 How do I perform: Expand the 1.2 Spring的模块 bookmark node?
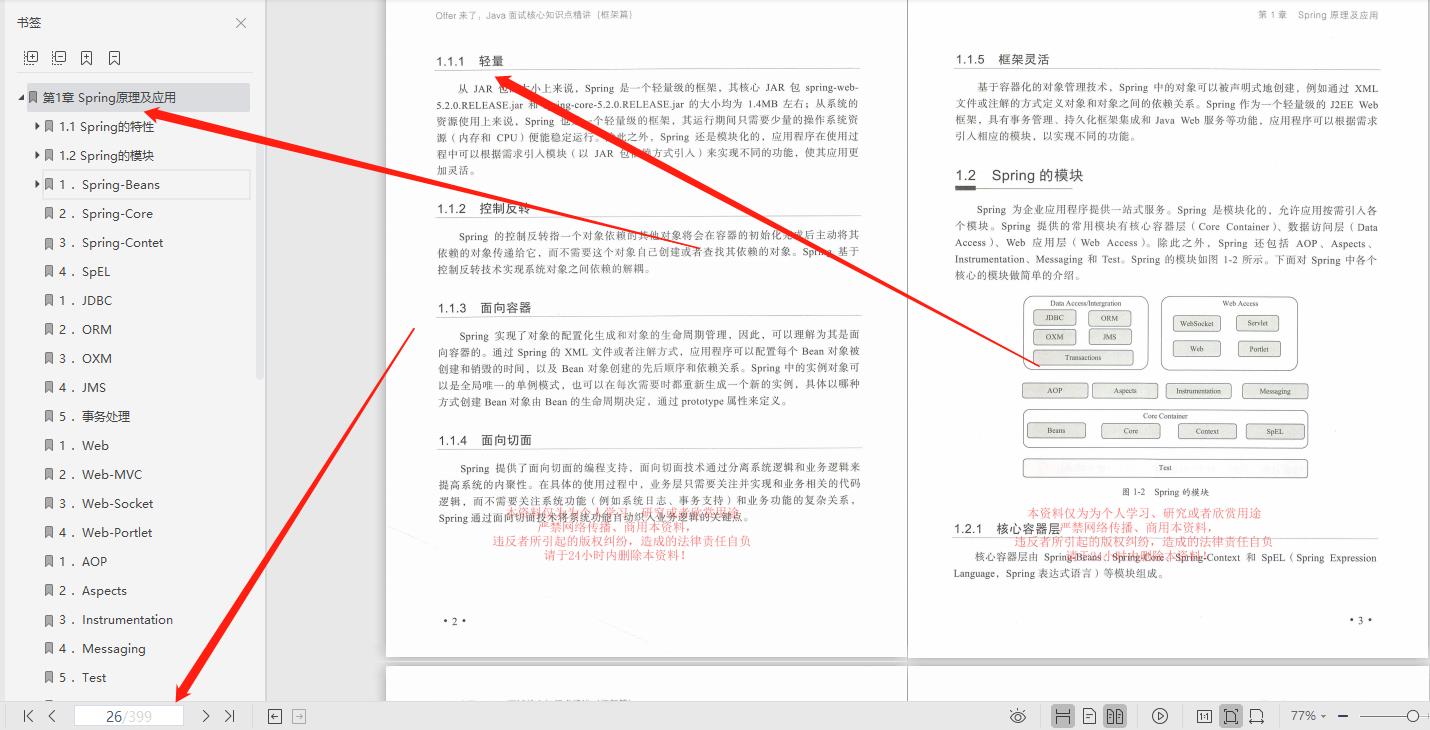[37, 155]
